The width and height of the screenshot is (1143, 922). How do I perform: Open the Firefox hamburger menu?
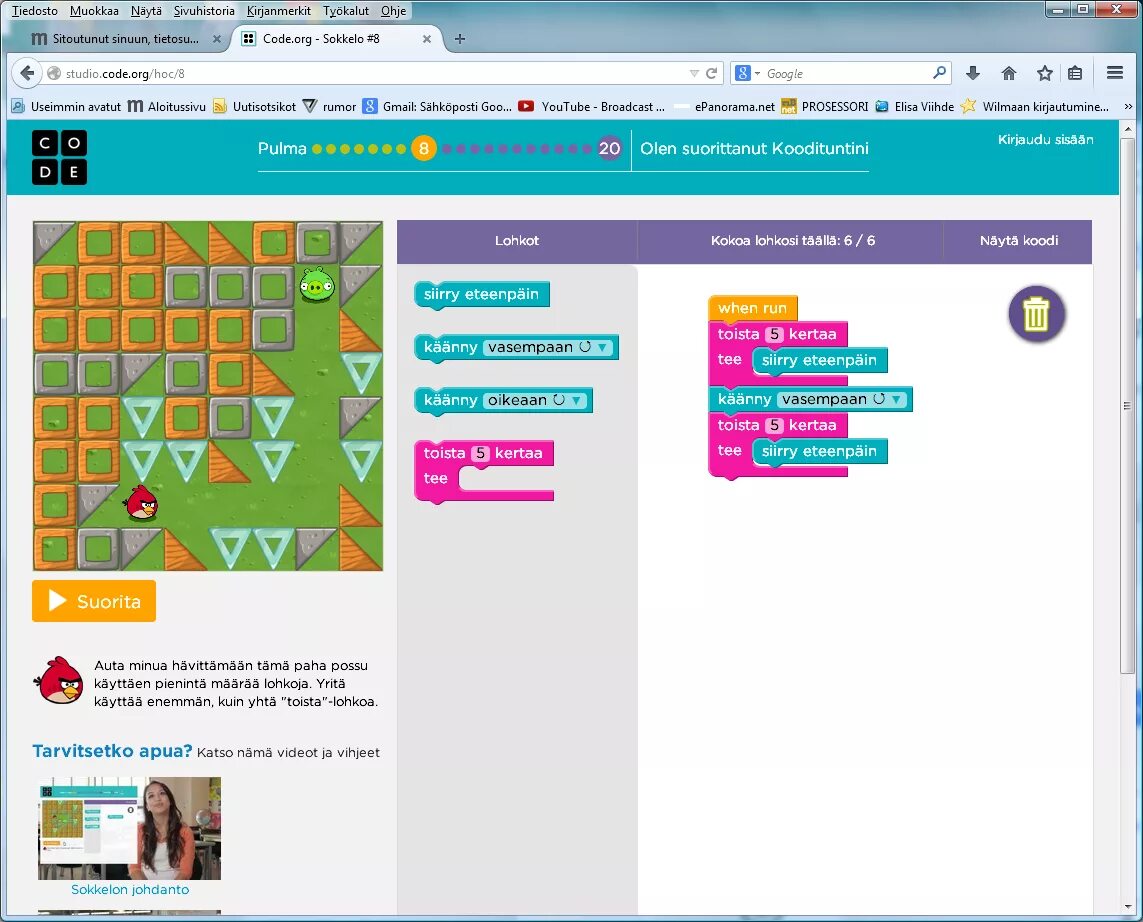(x=1115, y=73)
